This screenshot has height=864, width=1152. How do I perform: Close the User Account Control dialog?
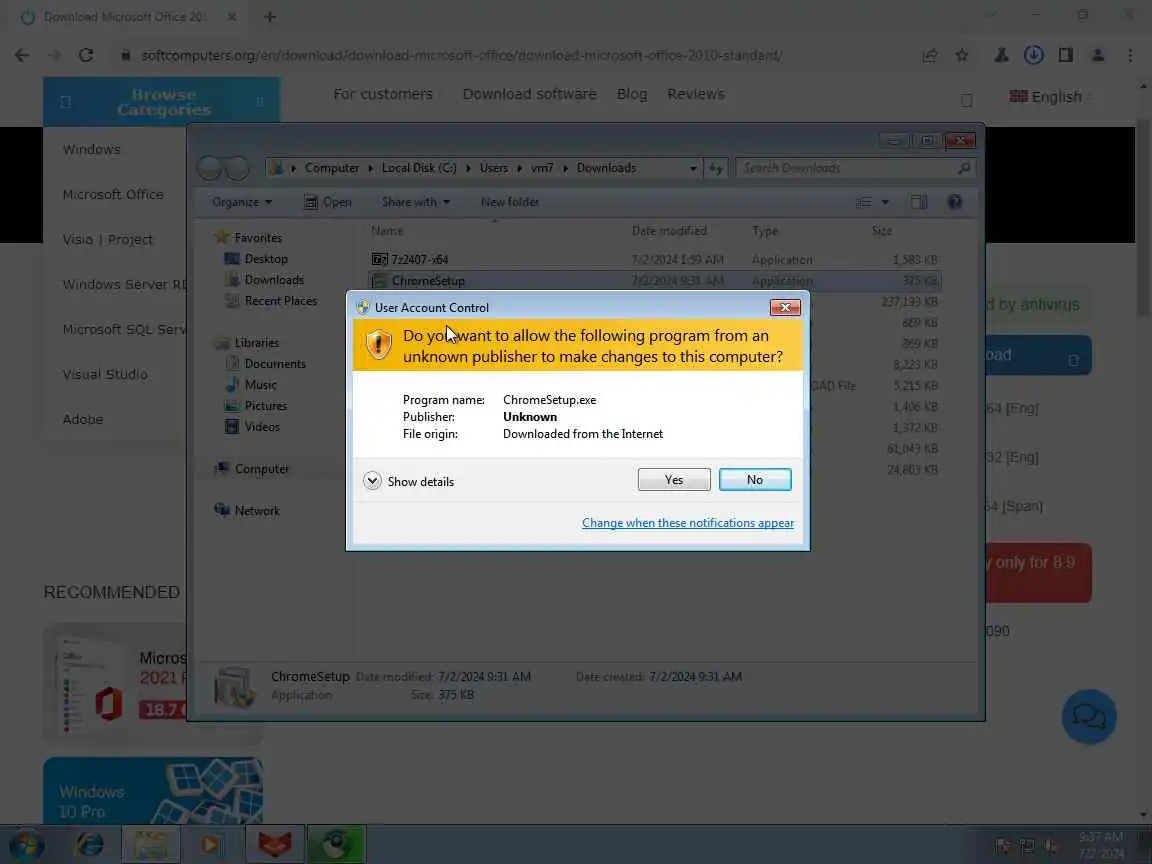785,307
